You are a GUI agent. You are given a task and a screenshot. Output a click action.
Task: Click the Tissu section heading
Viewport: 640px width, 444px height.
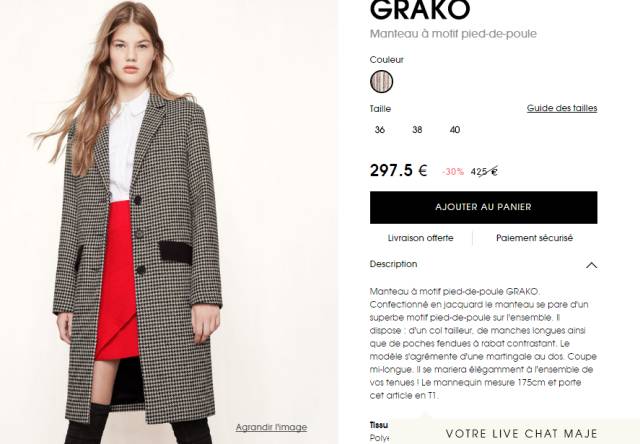click(x=379, y=425)
